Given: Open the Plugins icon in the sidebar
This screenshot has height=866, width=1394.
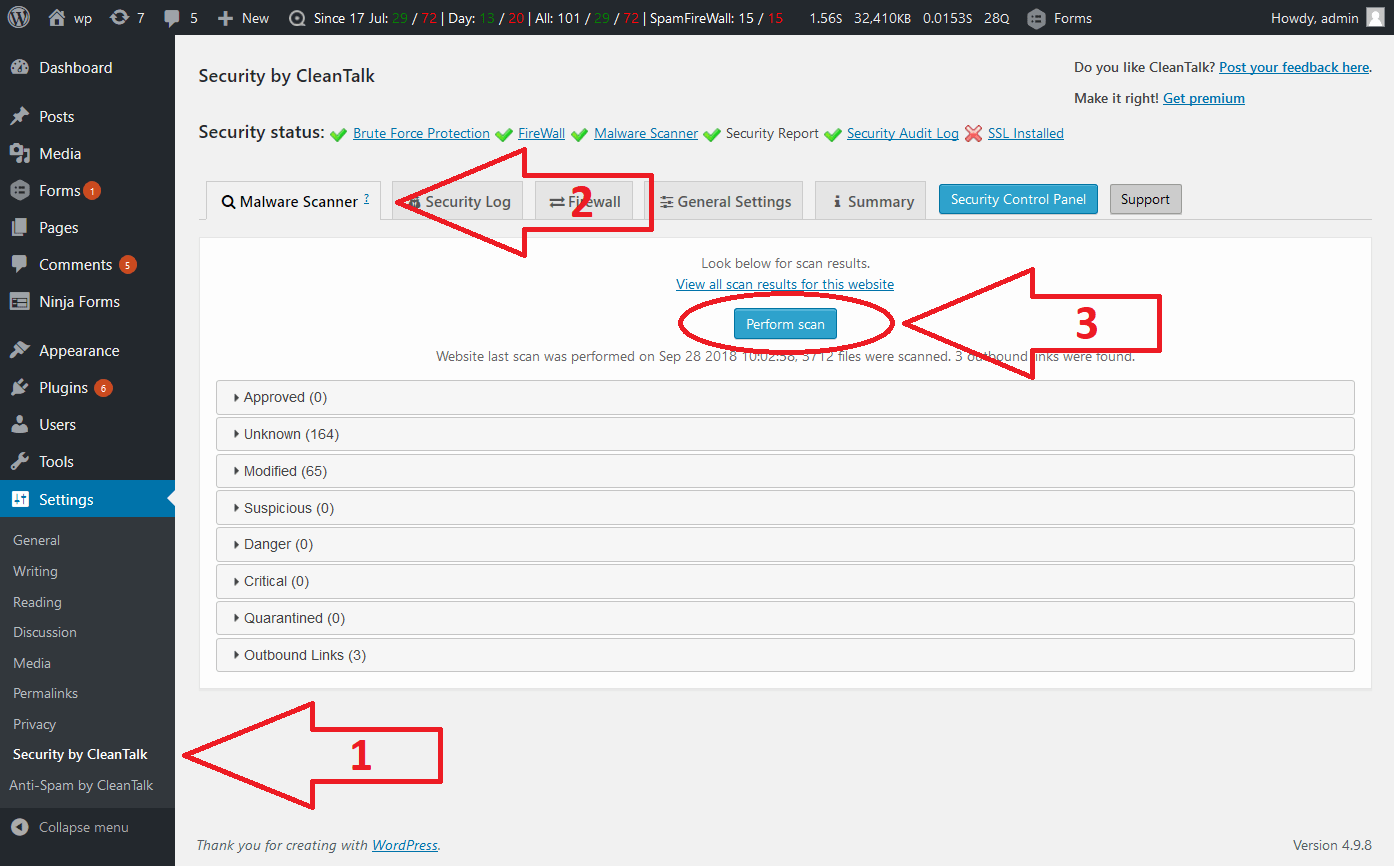Looking at the screenshot, I should pyautogui.click(x=20, y=387).
